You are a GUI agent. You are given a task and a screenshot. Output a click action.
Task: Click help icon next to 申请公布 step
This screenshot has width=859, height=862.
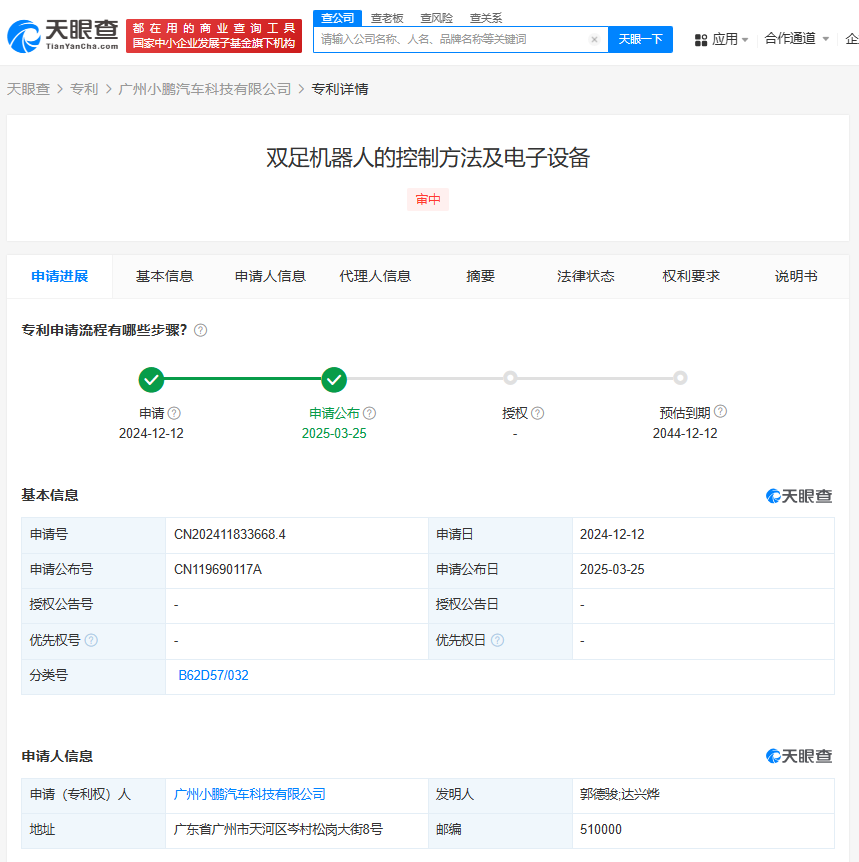(369, 413)
